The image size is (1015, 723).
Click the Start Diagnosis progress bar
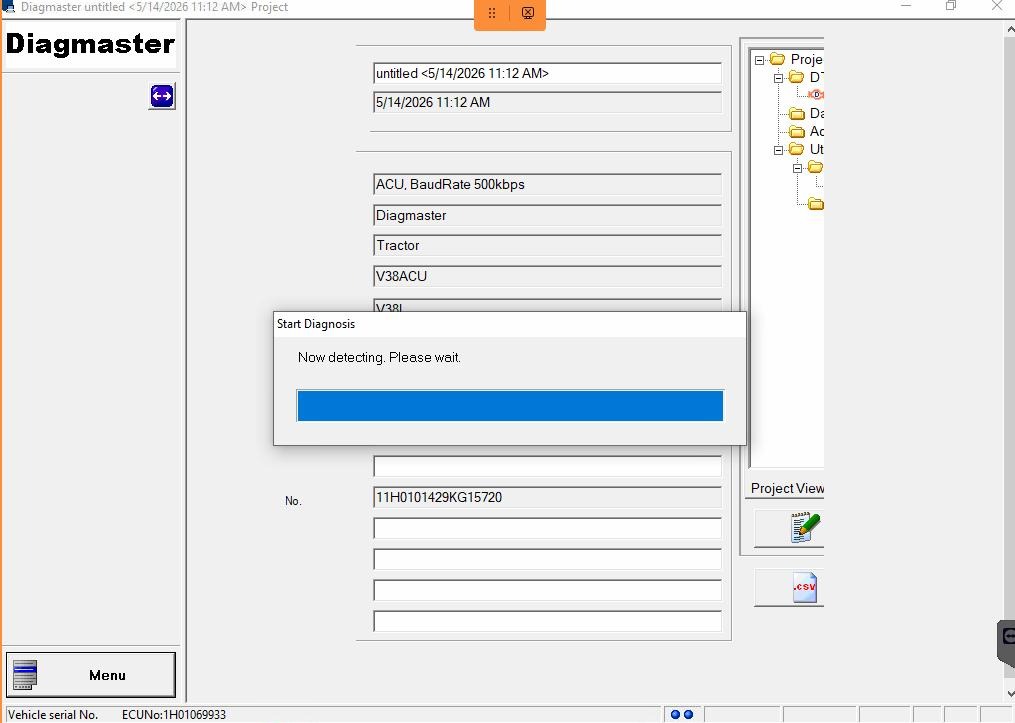[510, 406]
